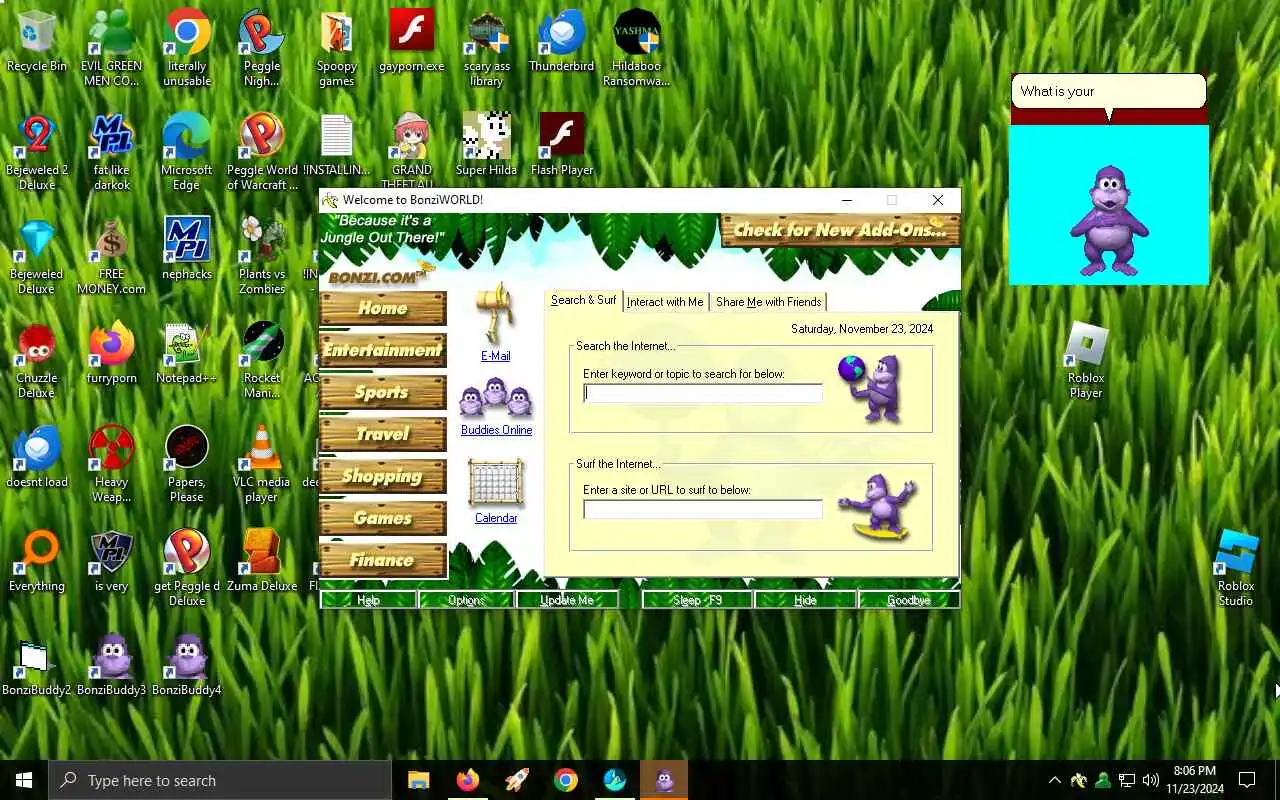This screenshot has height=800, width=1280.
Task: Open the Calendar grid icon
Action: point(496,484)
